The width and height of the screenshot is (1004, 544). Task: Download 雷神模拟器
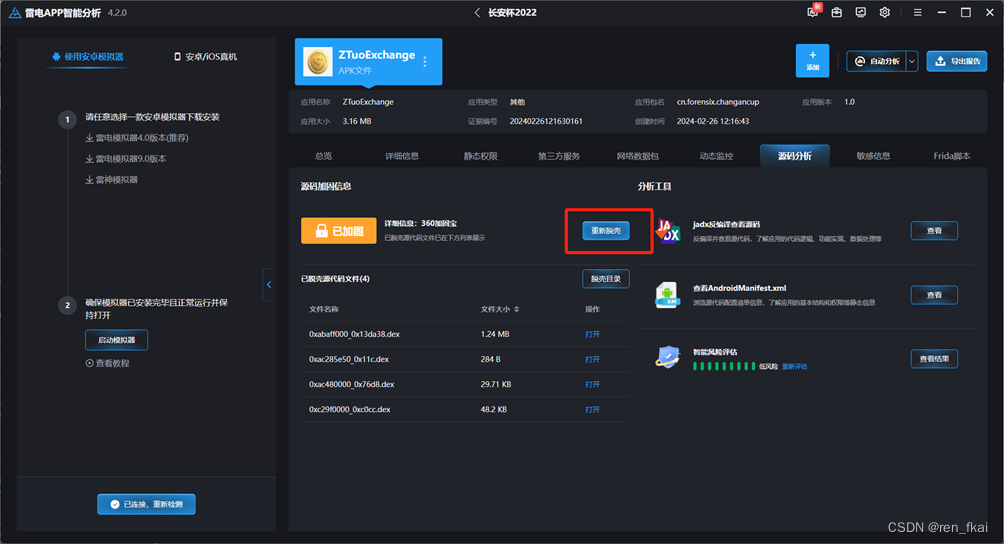(112, 180)
